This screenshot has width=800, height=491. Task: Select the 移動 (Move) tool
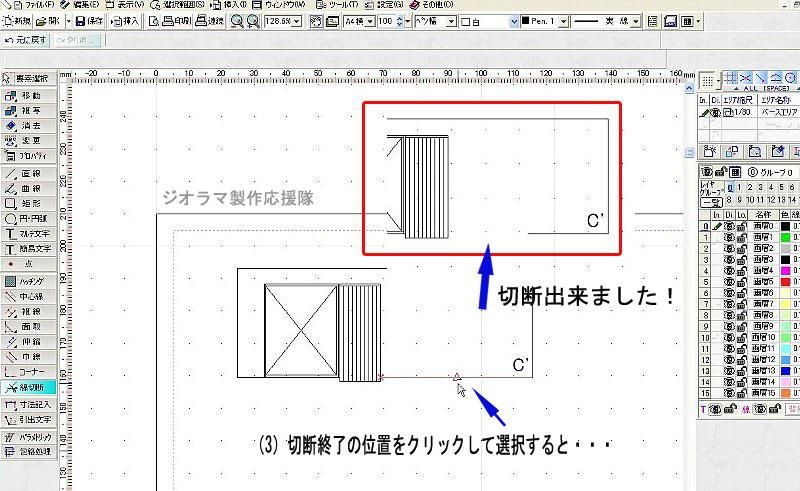click(x=30, y=95)
